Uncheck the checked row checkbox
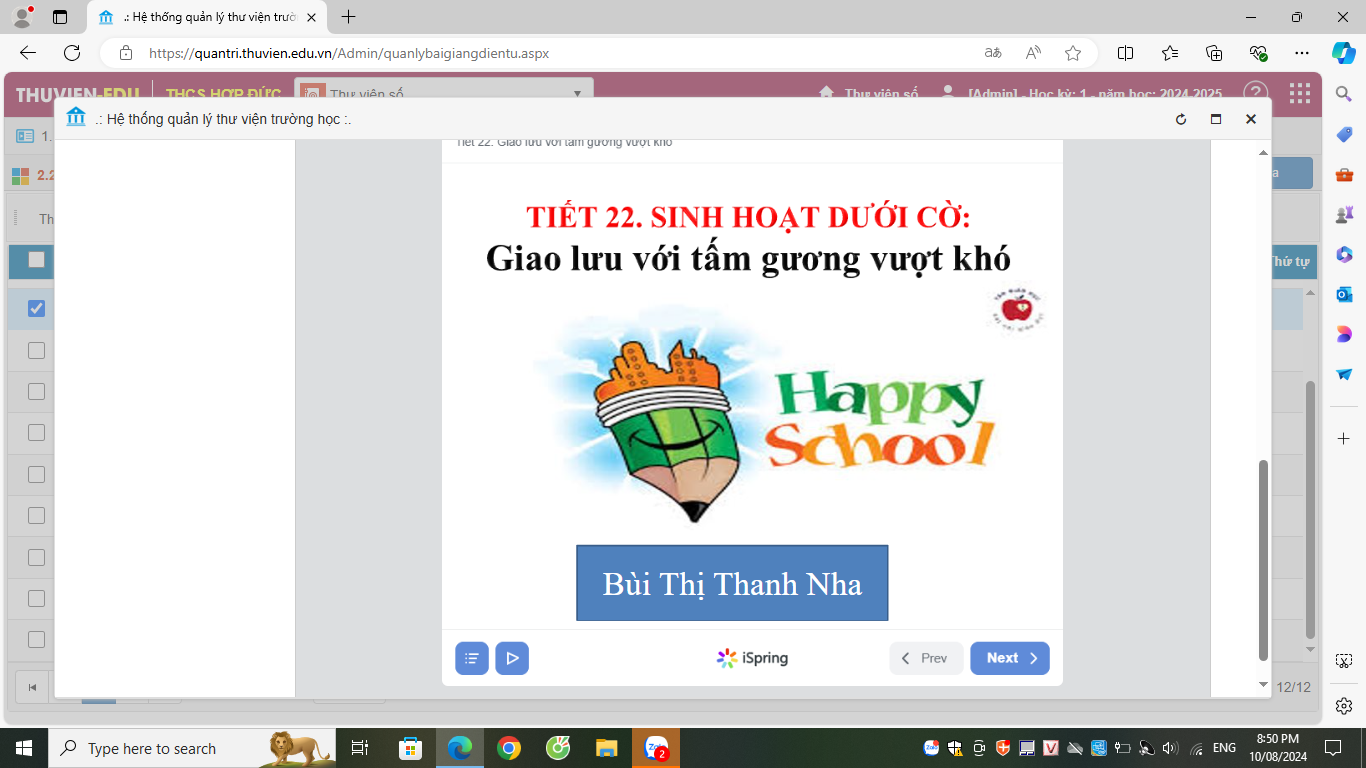Screen dimensions: 1366x768 [36, 308]
